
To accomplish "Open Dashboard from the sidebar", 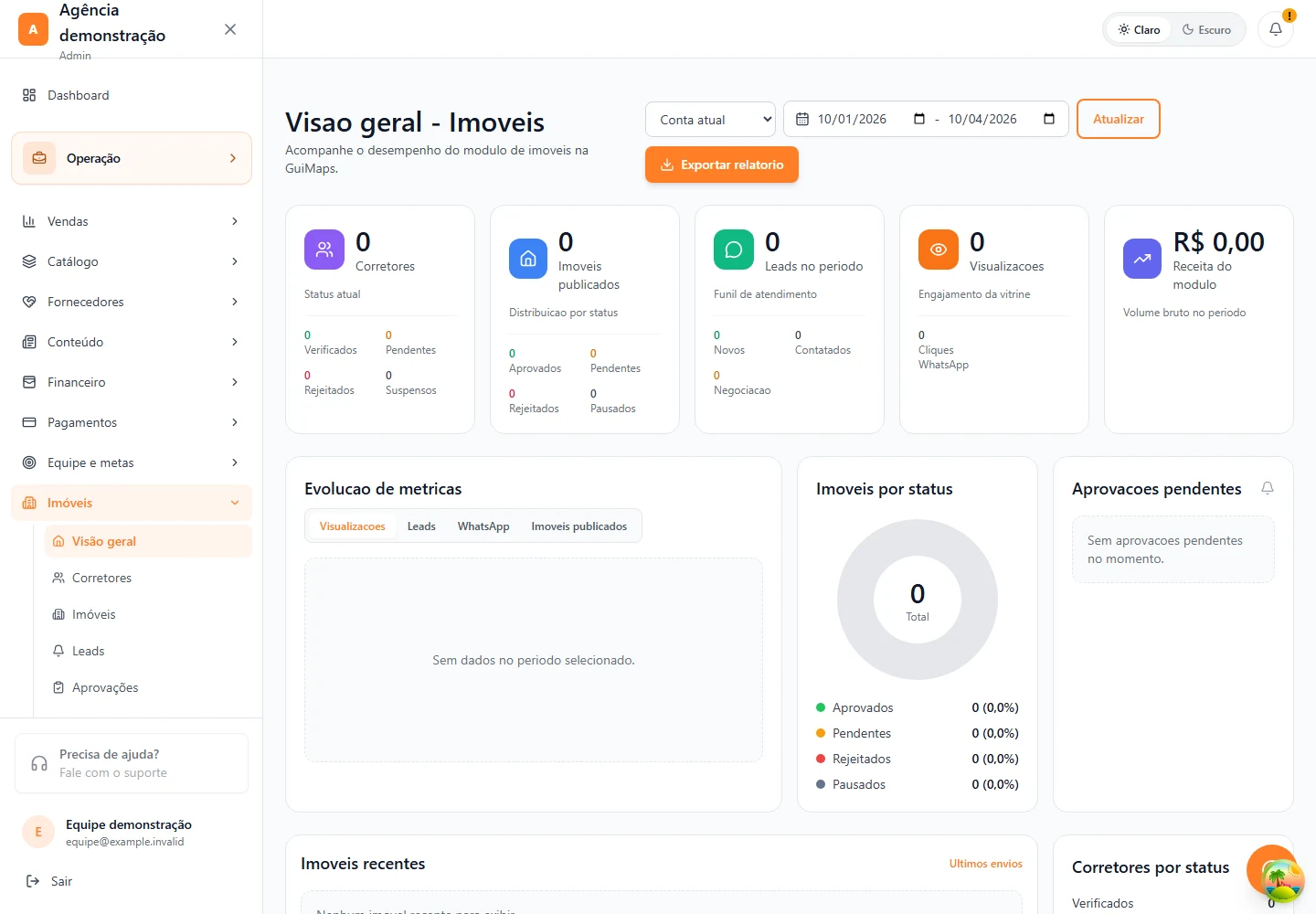I will pos(132,95).
